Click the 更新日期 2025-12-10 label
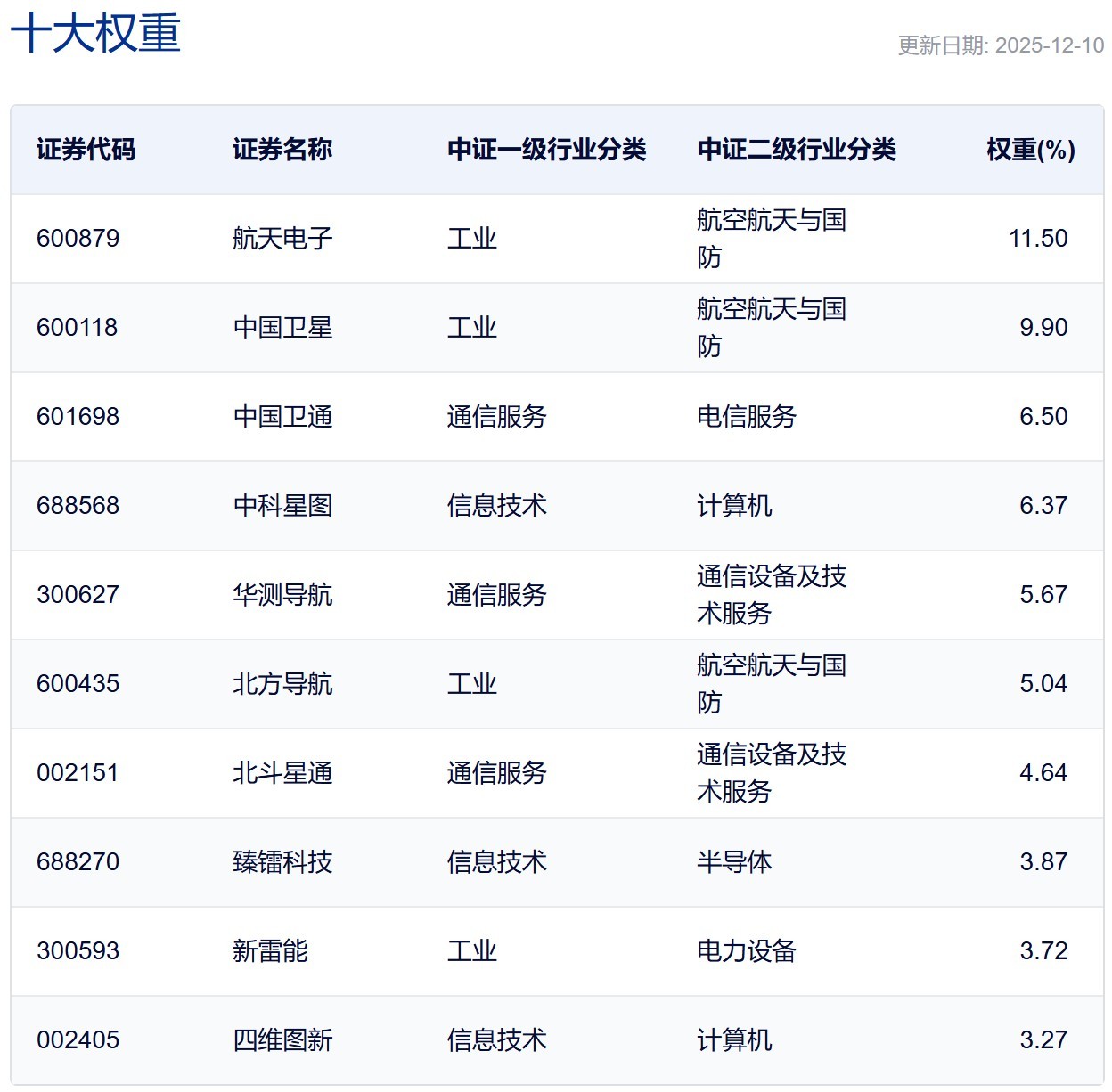This screenshot has height=1092, width=1112. pyautogui.click(x=1000, y=45)
